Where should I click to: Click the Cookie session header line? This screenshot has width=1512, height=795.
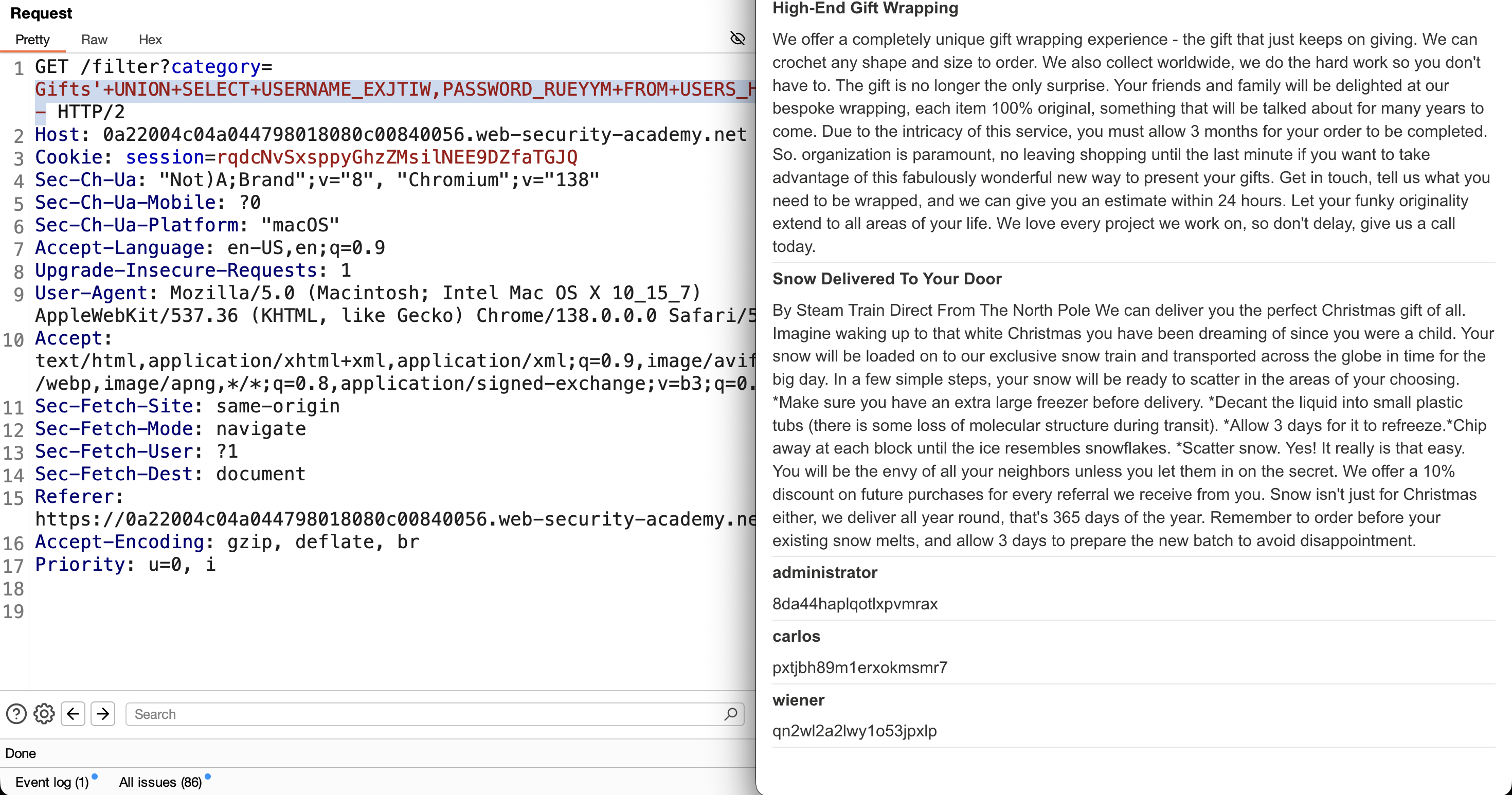307,157
